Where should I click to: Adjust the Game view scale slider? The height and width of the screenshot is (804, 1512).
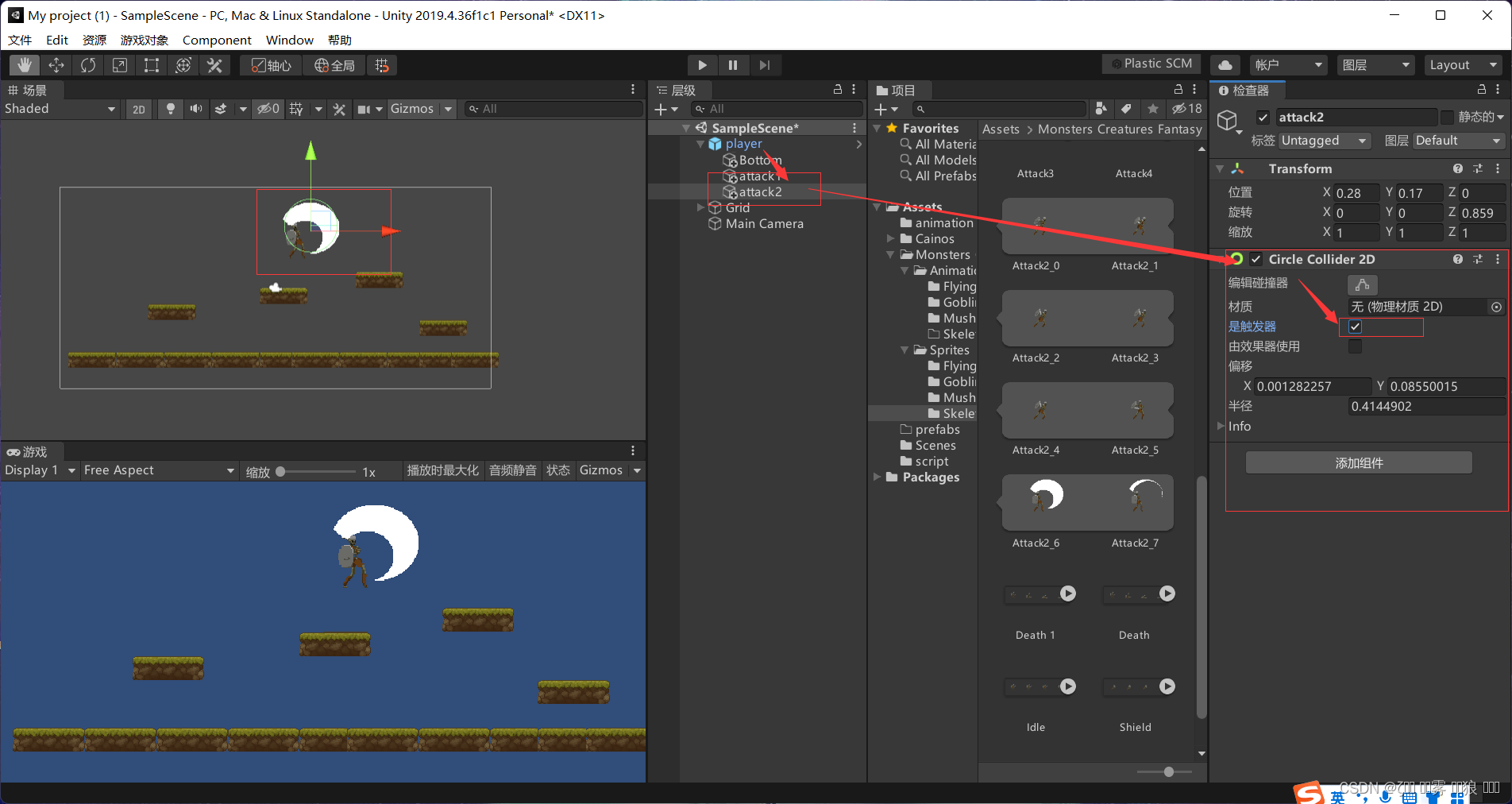[317, 471]
